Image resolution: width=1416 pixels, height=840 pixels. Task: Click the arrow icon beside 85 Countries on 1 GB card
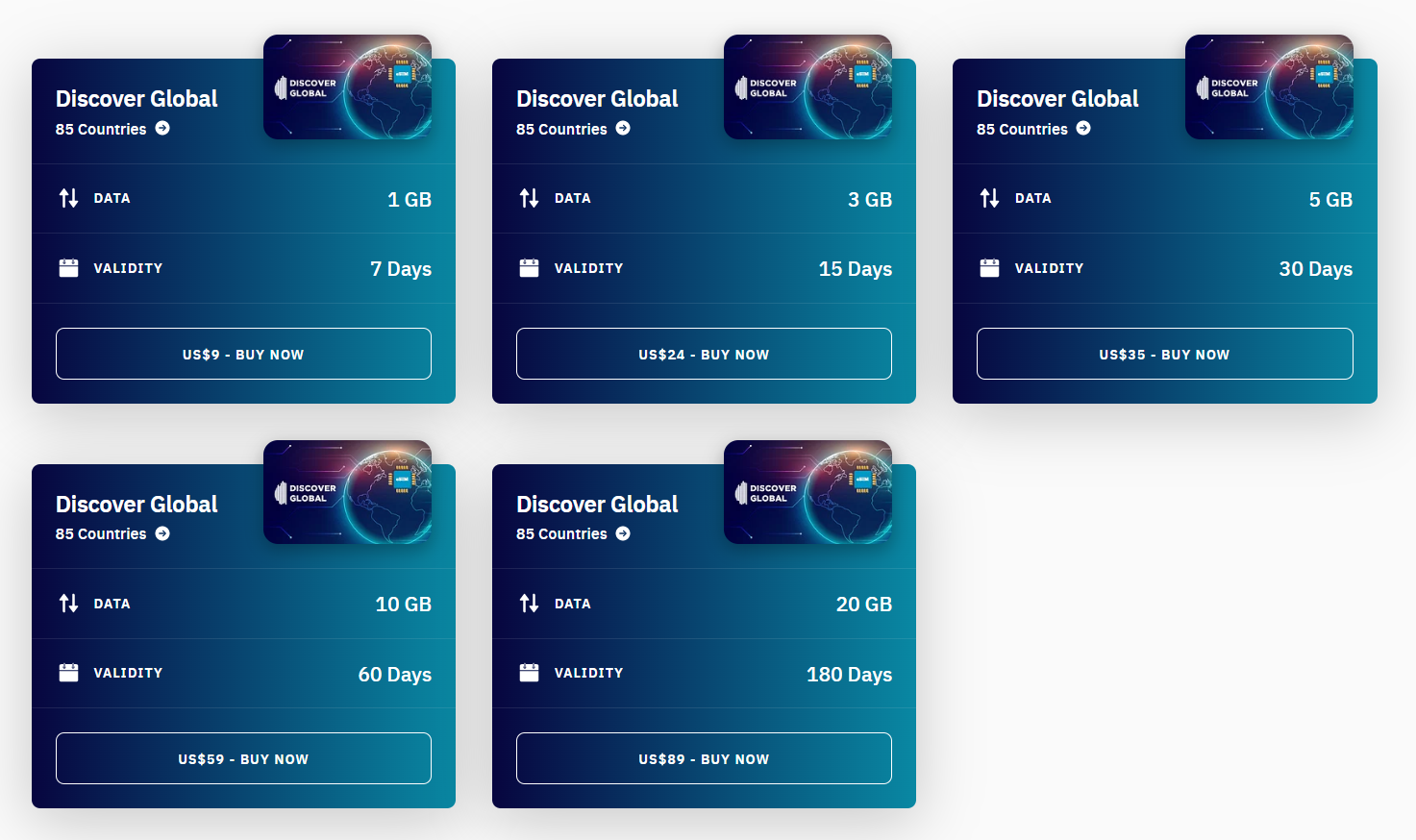(162, 128)
